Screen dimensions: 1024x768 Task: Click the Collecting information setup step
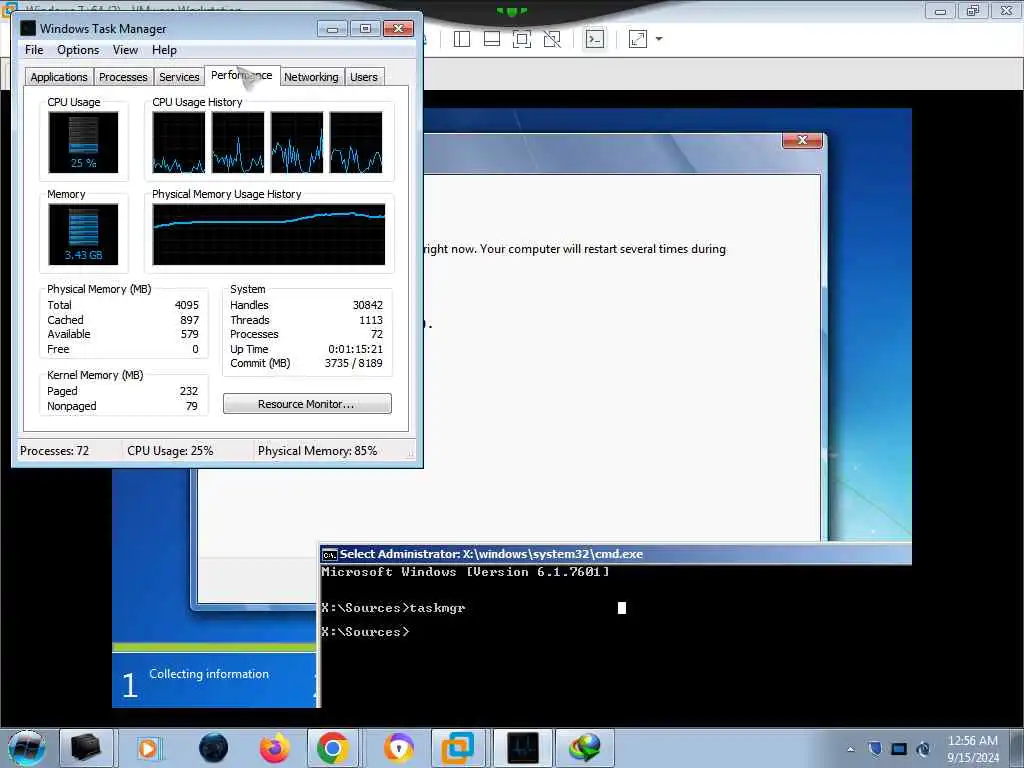(209, 674)
